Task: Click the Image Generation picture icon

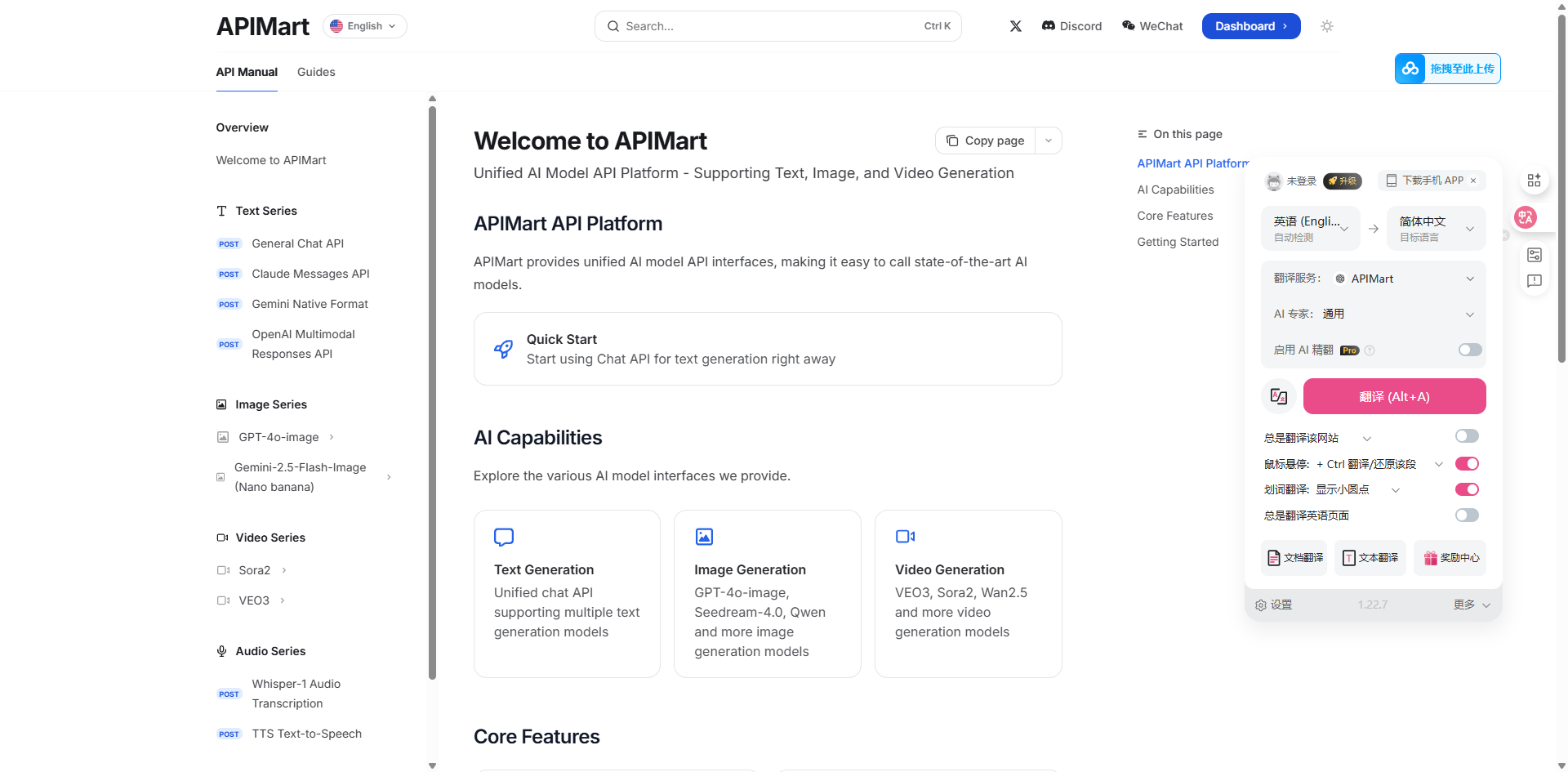Action: coord(704,537)
